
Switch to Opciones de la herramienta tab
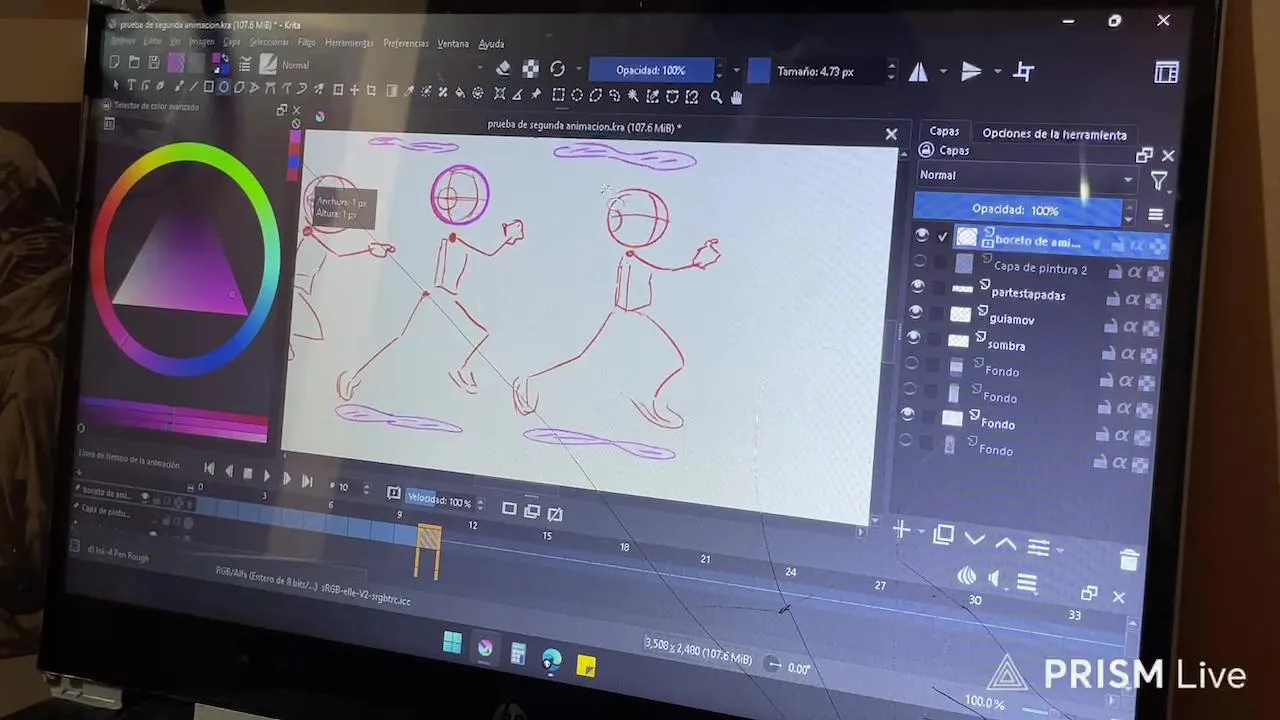(1054, 134)
